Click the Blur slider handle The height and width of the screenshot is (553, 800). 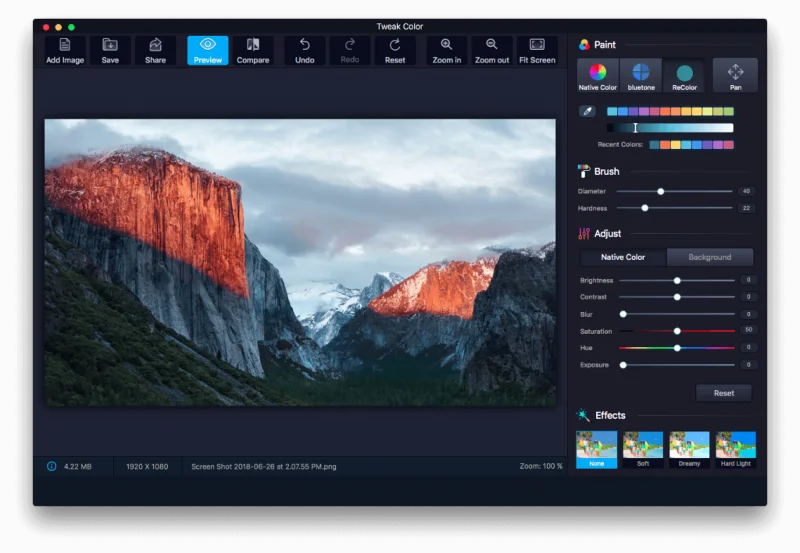623,314
